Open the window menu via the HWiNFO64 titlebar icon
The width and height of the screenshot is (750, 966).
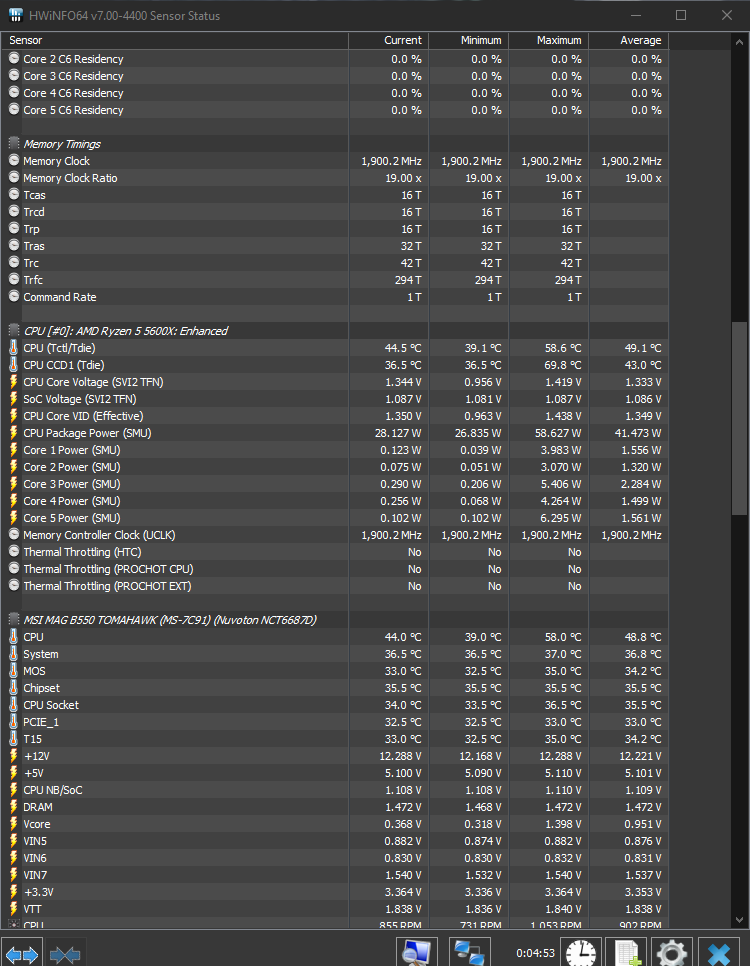click(14, 16)
